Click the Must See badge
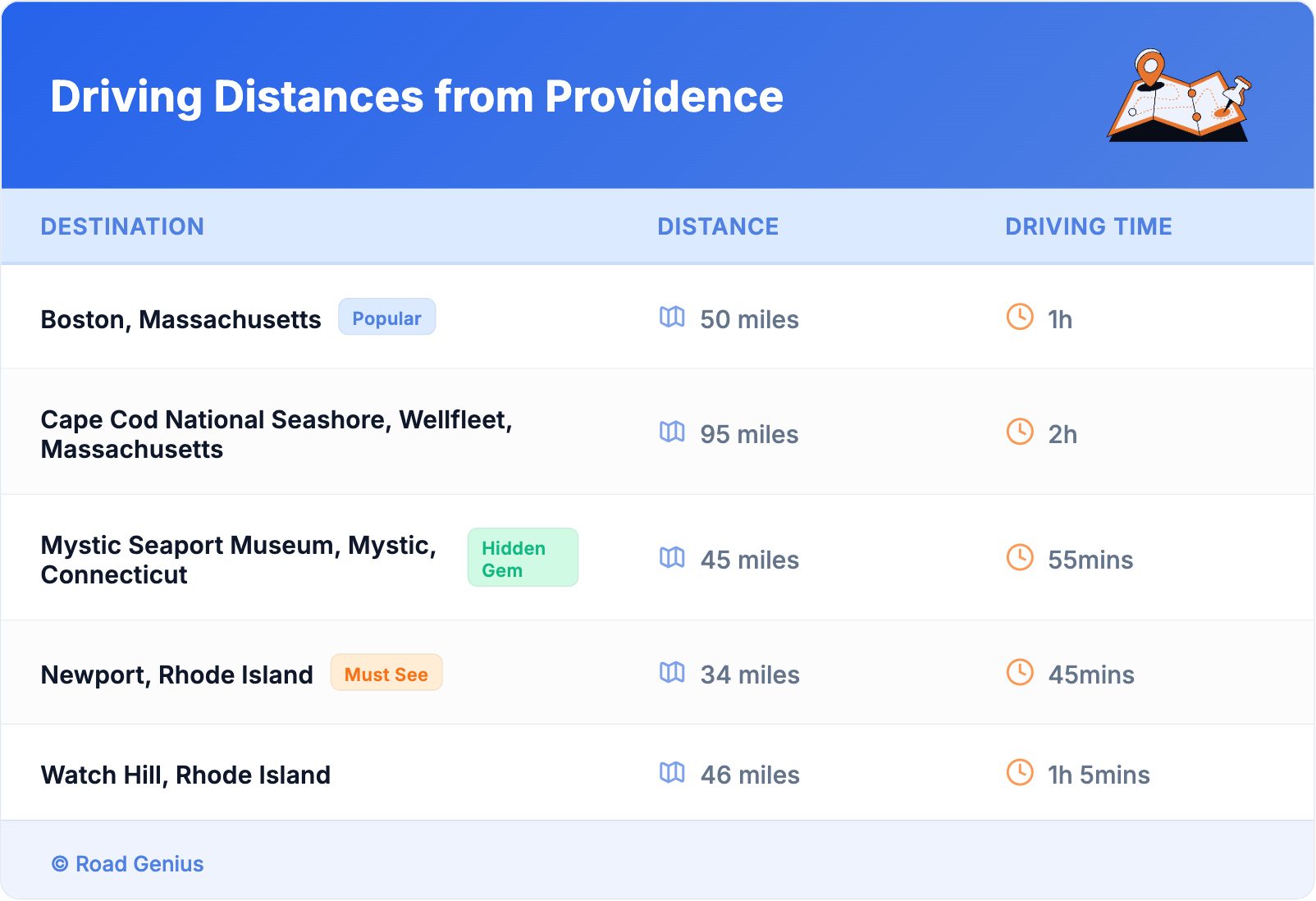Viewport: 1316px width, 901px height. pos(386,674)
